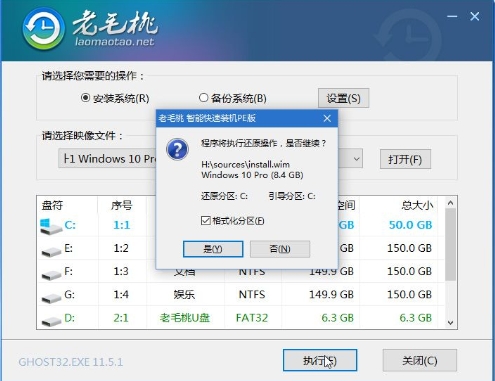
Task: Click the blue question mark dialog icon
Action: (x=177, y=149)
